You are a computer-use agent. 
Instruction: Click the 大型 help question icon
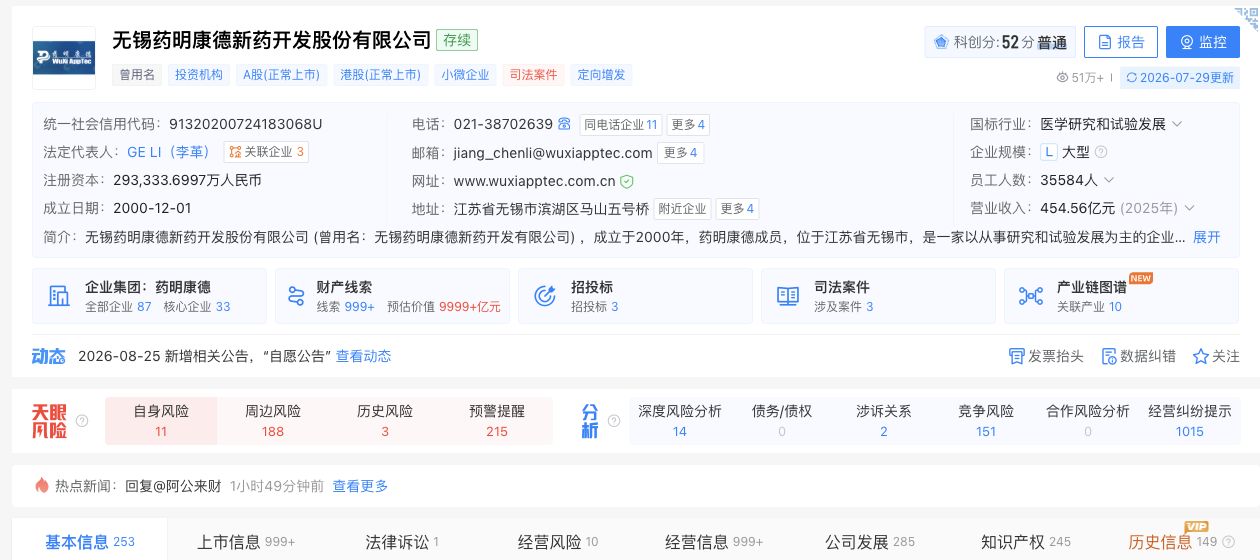coord(1101,152)
